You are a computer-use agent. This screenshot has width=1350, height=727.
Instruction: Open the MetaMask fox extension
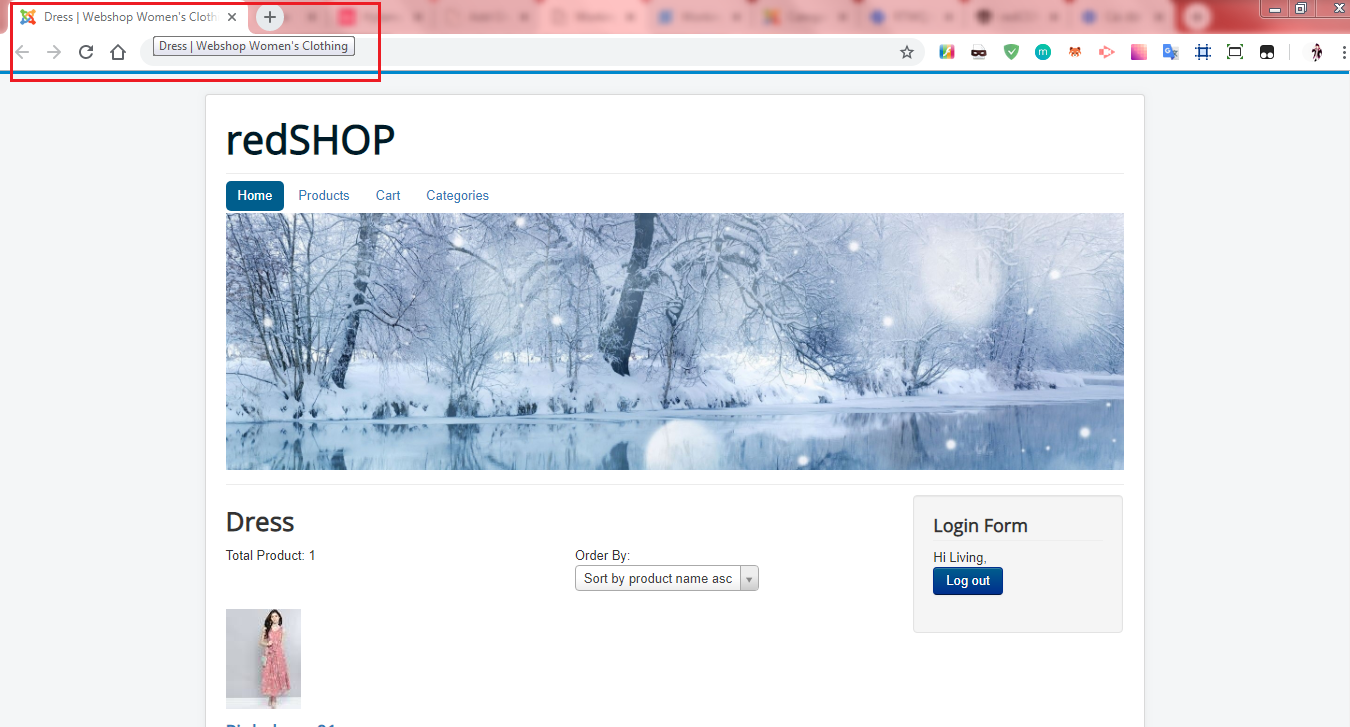pos(1075,52)
